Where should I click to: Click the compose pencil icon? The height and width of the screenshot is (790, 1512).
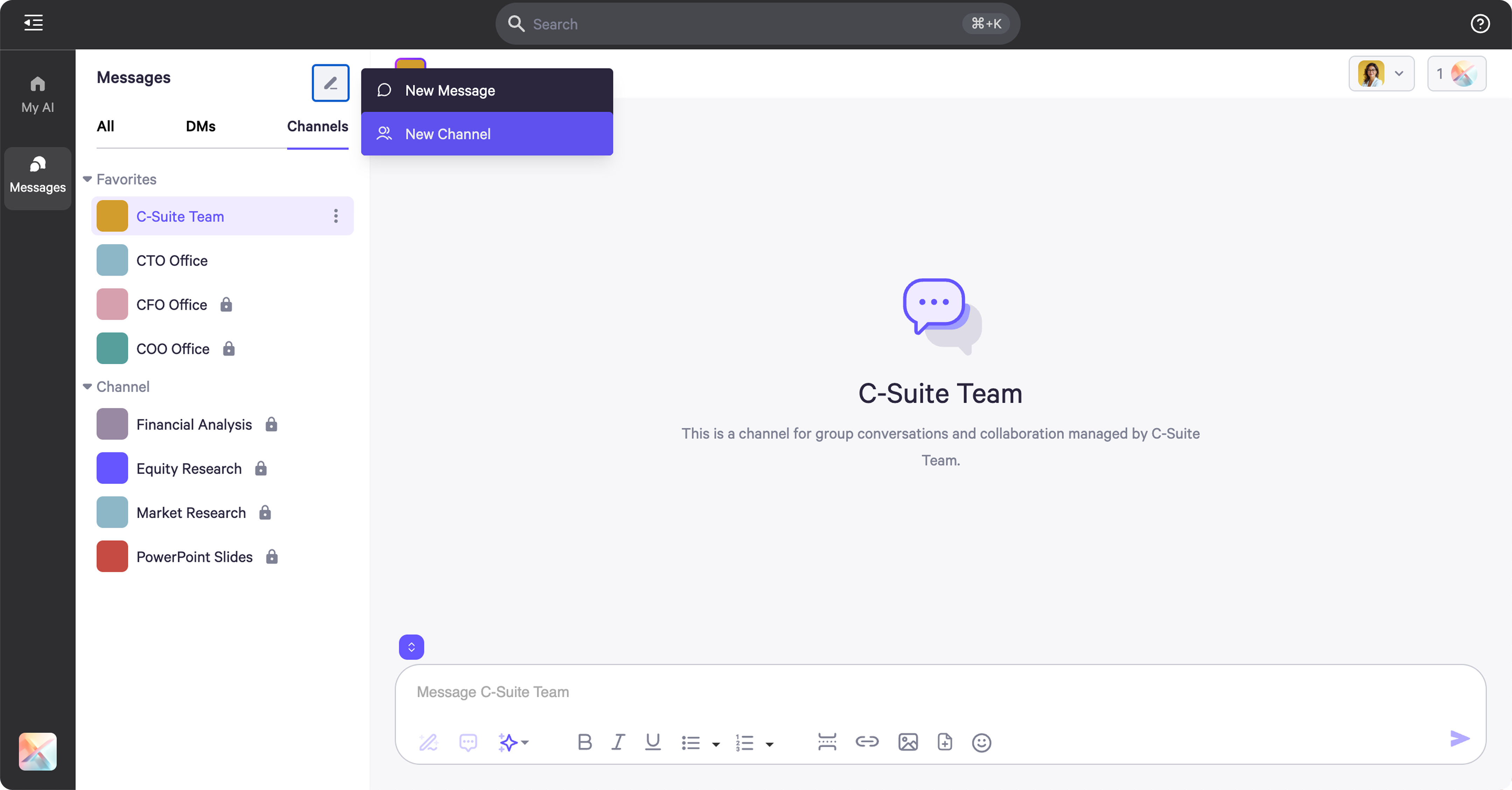[x=330, y=83]
